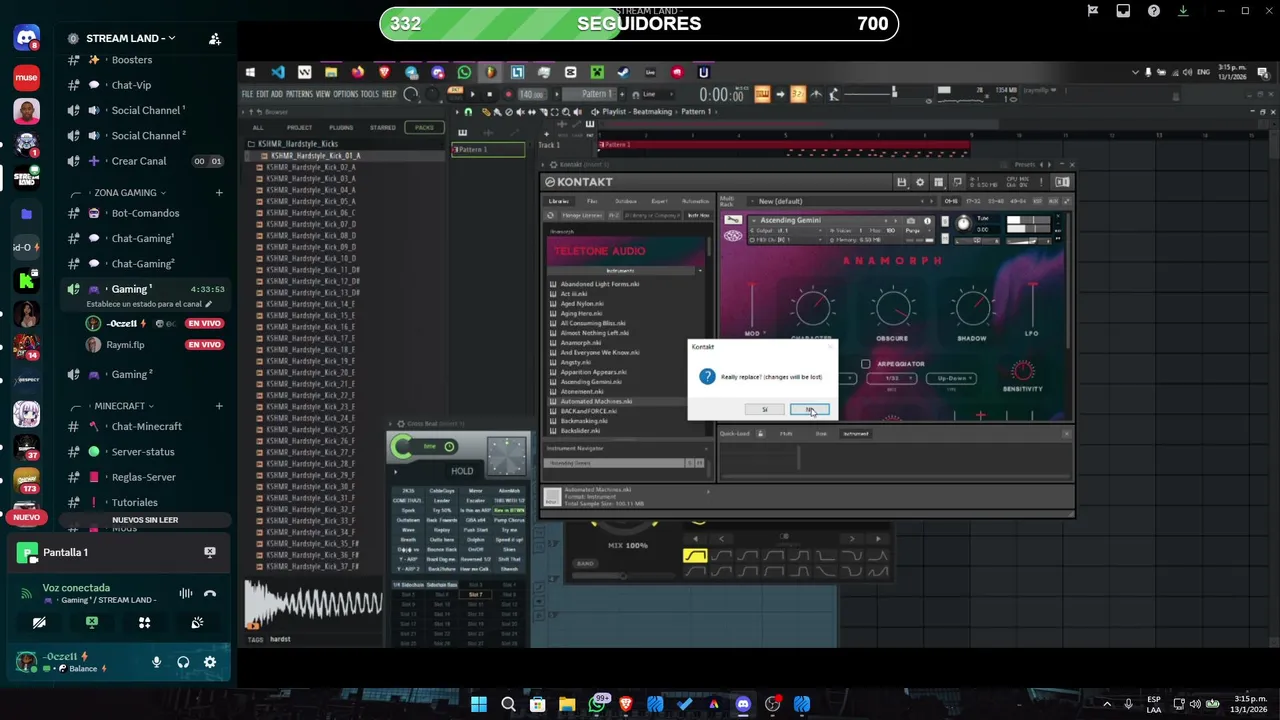Open the Up-Down type dropdown
The height and width of the screenshot is (720, 1280).
point(951,378)
